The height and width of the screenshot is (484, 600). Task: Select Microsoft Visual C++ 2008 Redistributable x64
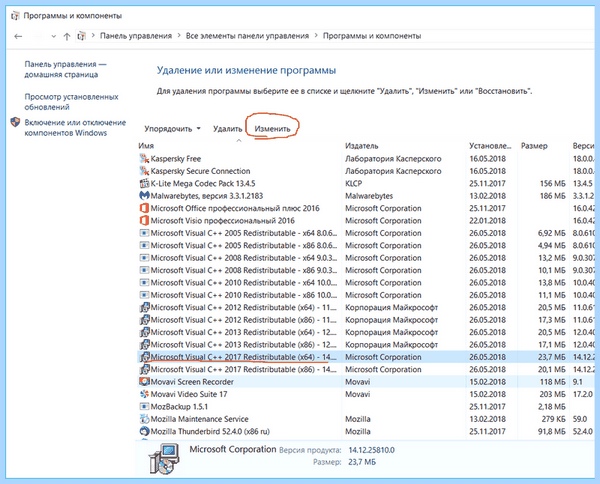tap(365, 258)
